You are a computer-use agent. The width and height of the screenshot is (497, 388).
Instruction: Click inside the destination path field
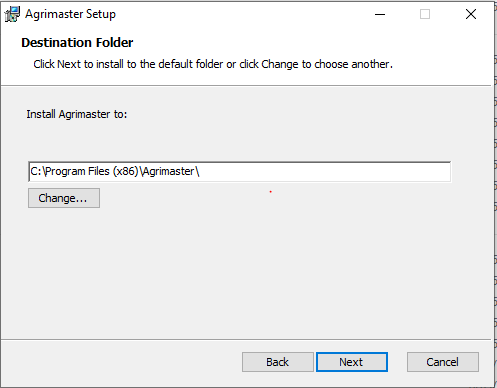pos(240,172)
